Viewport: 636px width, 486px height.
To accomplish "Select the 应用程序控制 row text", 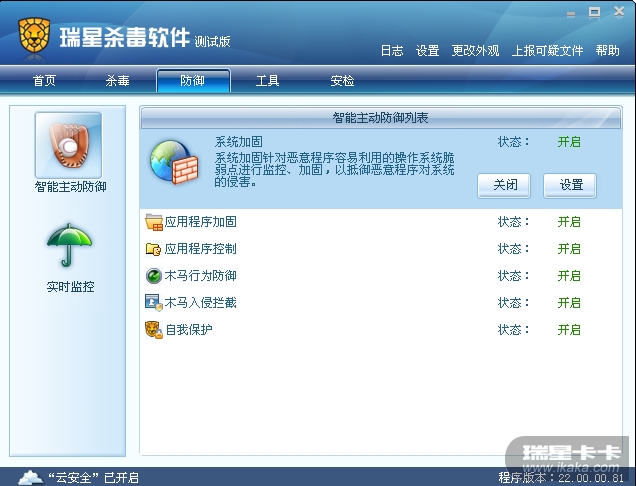I will [200, 249].
